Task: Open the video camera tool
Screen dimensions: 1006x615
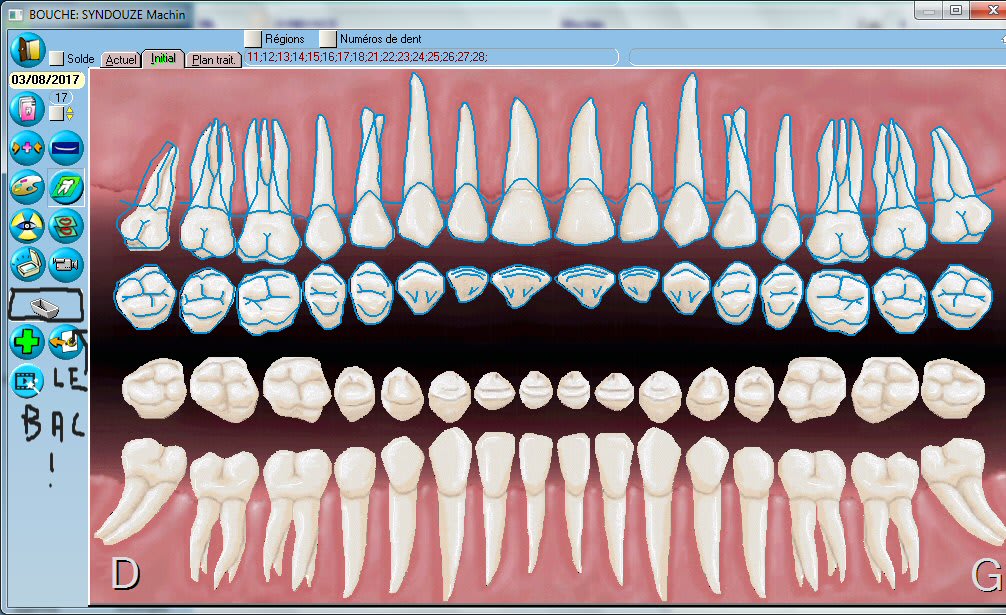Action: 67,265
